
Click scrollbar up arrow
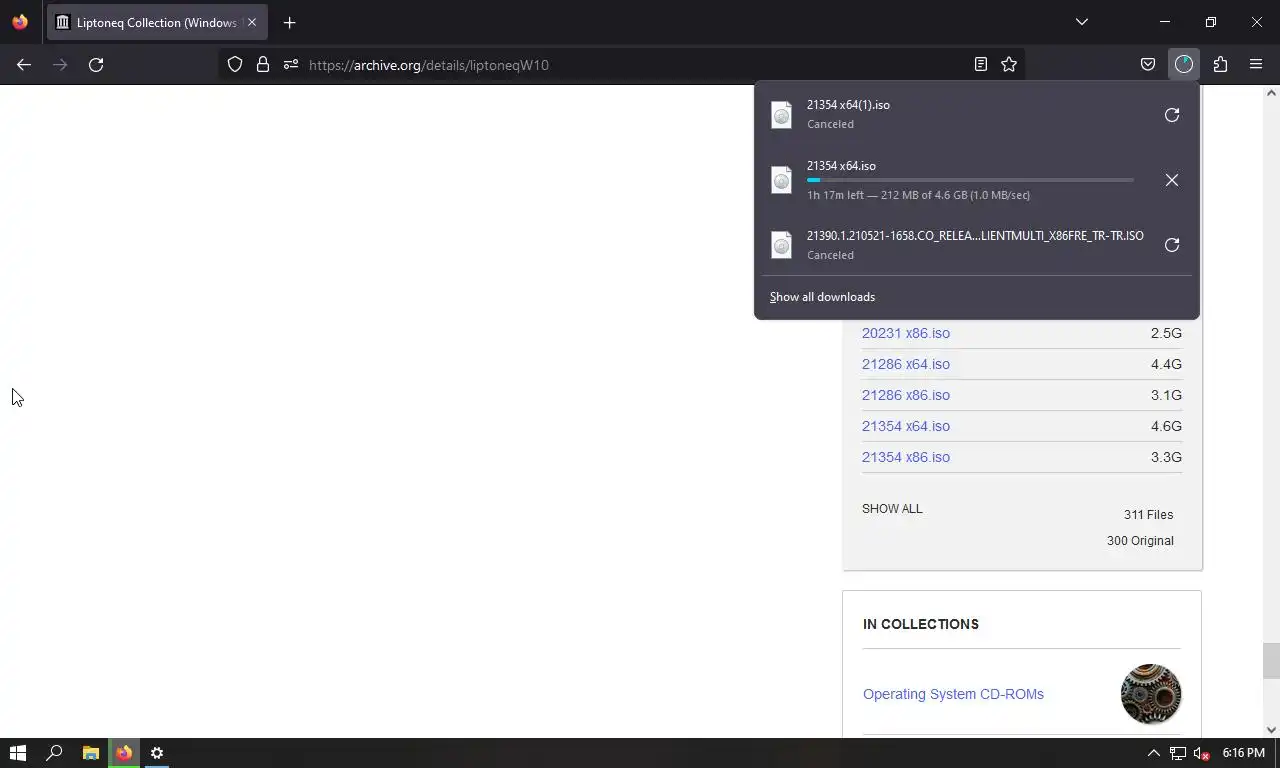coord(1271,93)
